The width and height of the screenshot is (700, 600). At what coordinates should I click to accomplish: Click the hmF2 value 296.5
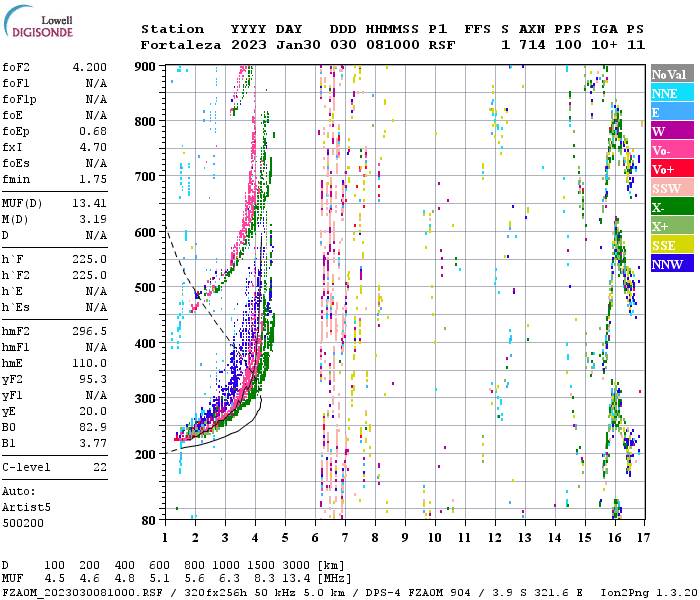coord(90,331)
